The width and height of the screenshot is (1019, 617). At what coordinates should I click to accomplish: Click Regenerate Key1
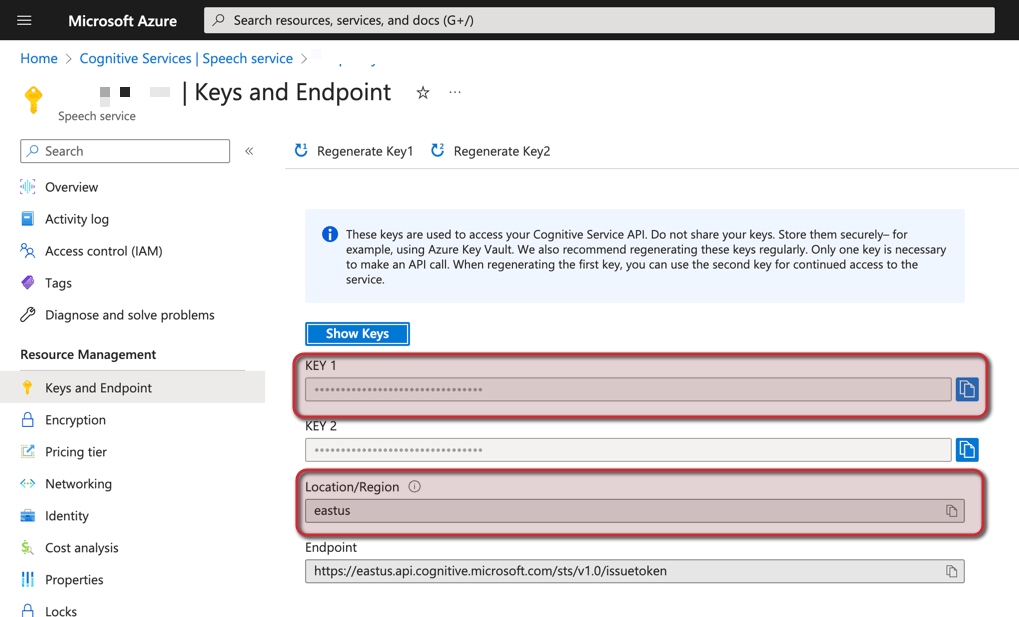pyautogui.click(x=353, y=151)
